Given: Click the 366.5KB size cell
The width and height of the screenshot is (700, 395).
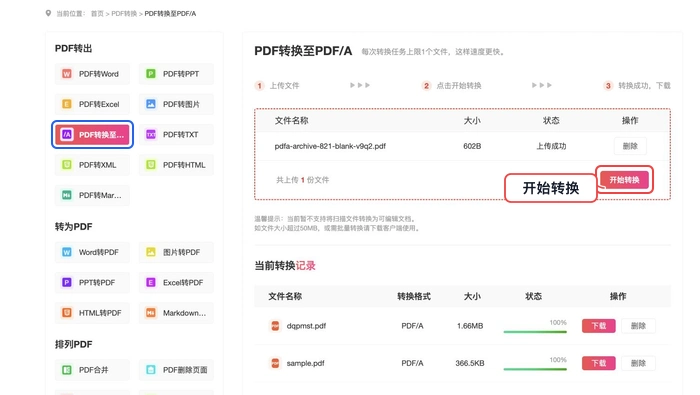Looking at the screenshot, I should [470, 363].
